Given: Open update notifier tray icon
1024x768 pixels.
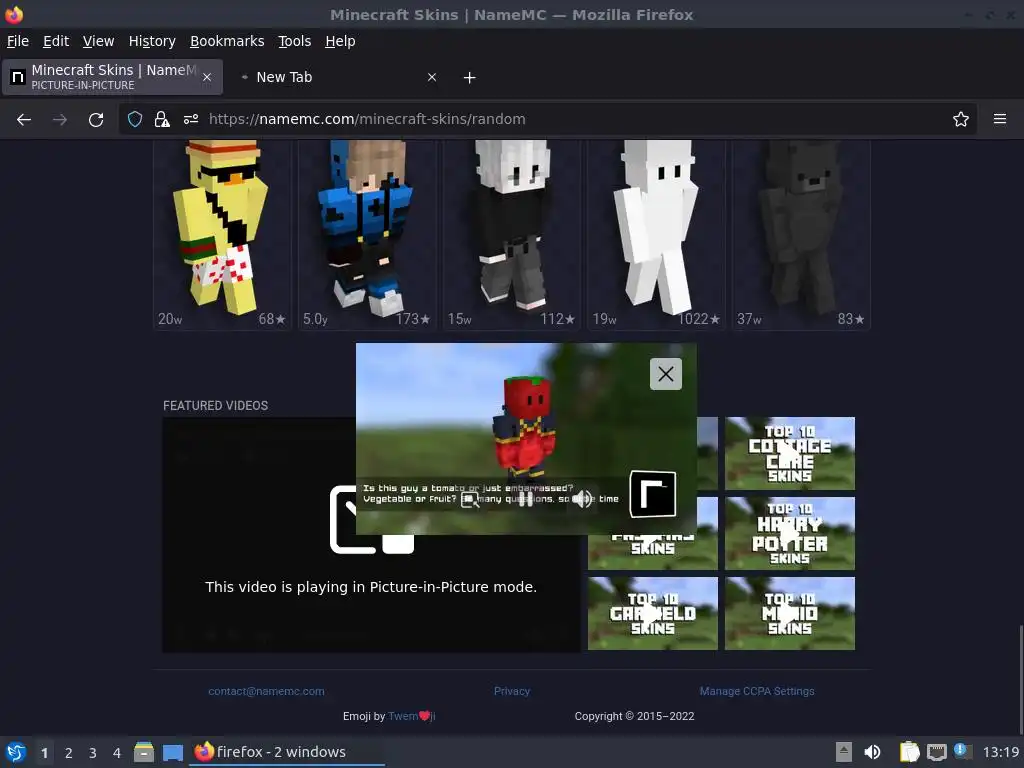Looking at the screenshot, I should pyautogui.click(x=963, y=751).
